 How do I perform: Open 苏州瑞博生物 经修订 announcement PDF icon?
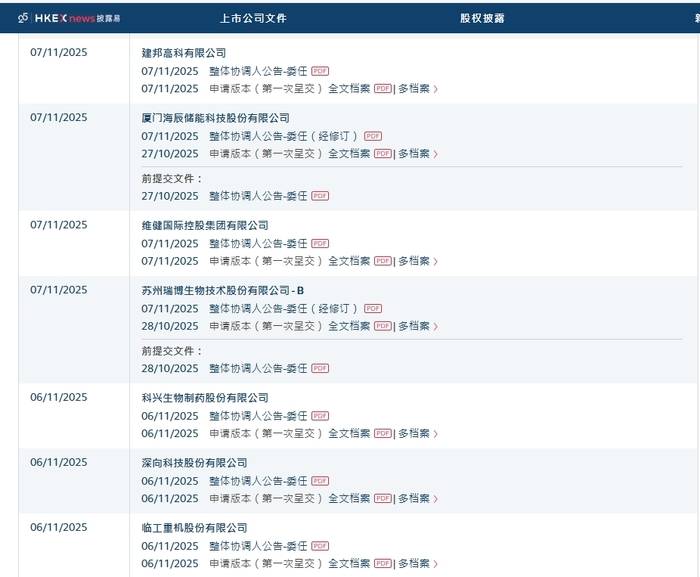tap(373, 309)
